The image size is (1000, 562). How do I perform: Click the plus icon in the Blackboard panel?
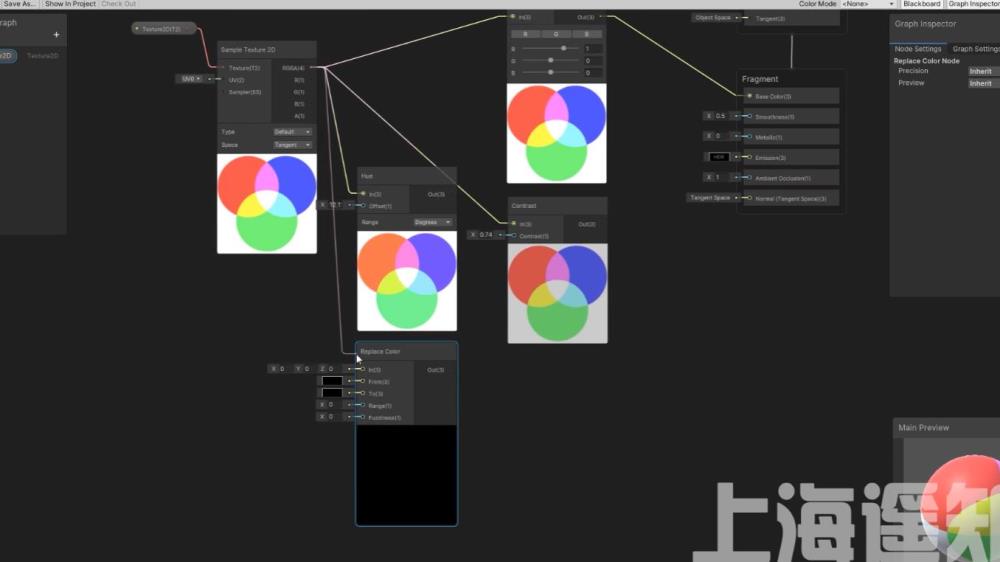point(56,35)
